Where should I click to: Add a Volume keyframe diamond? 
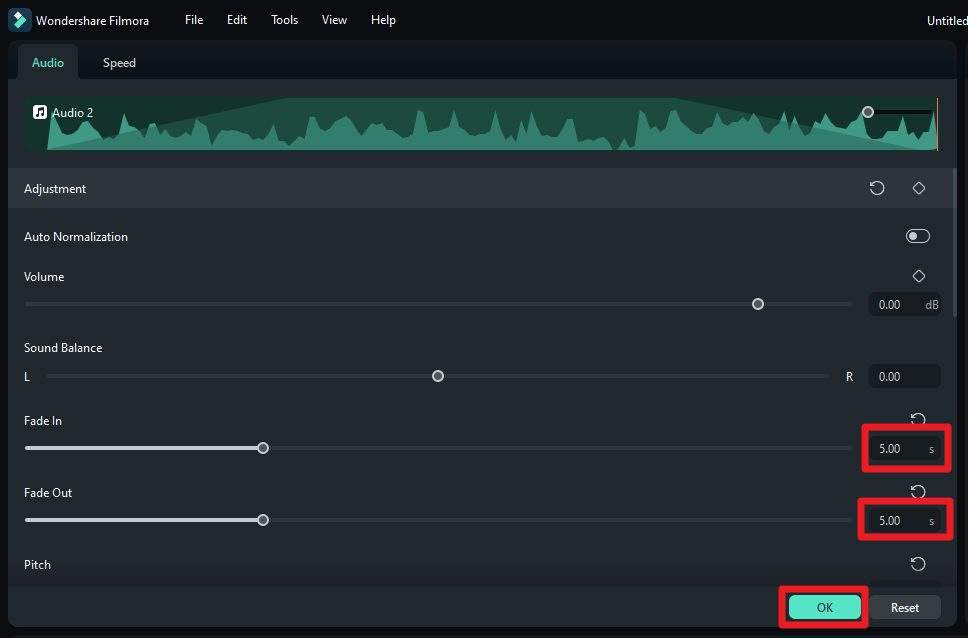pyautogui.click(x=919, y=276)
